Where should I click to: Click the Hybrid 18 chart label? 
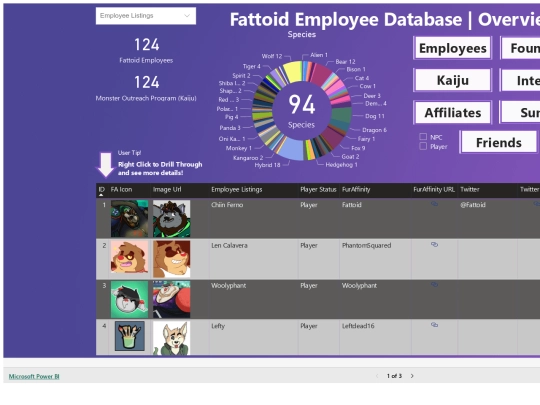pos(267,165)
